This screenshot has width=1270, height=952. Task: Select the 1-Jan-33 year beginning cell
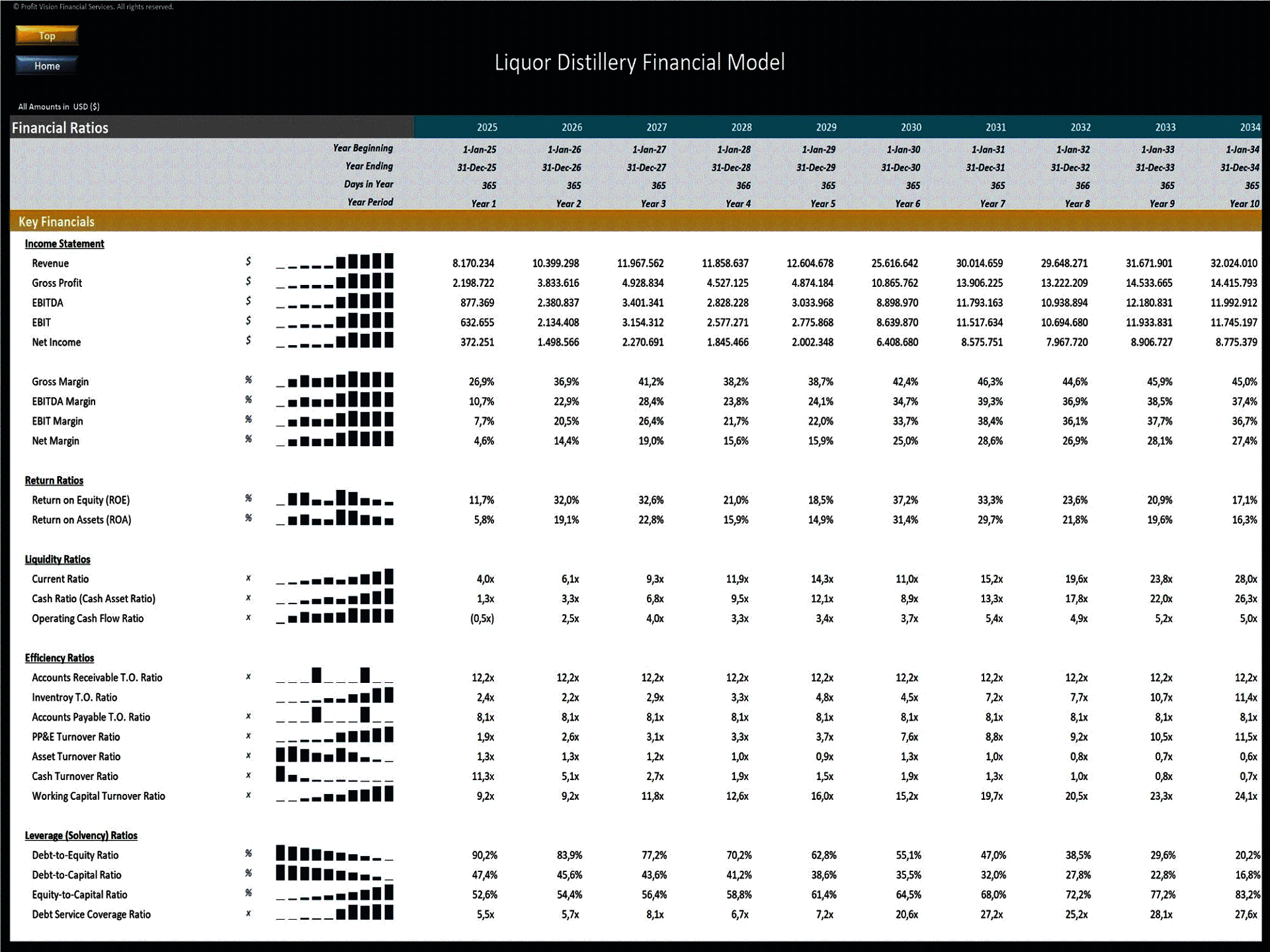tap(1158, 149)
